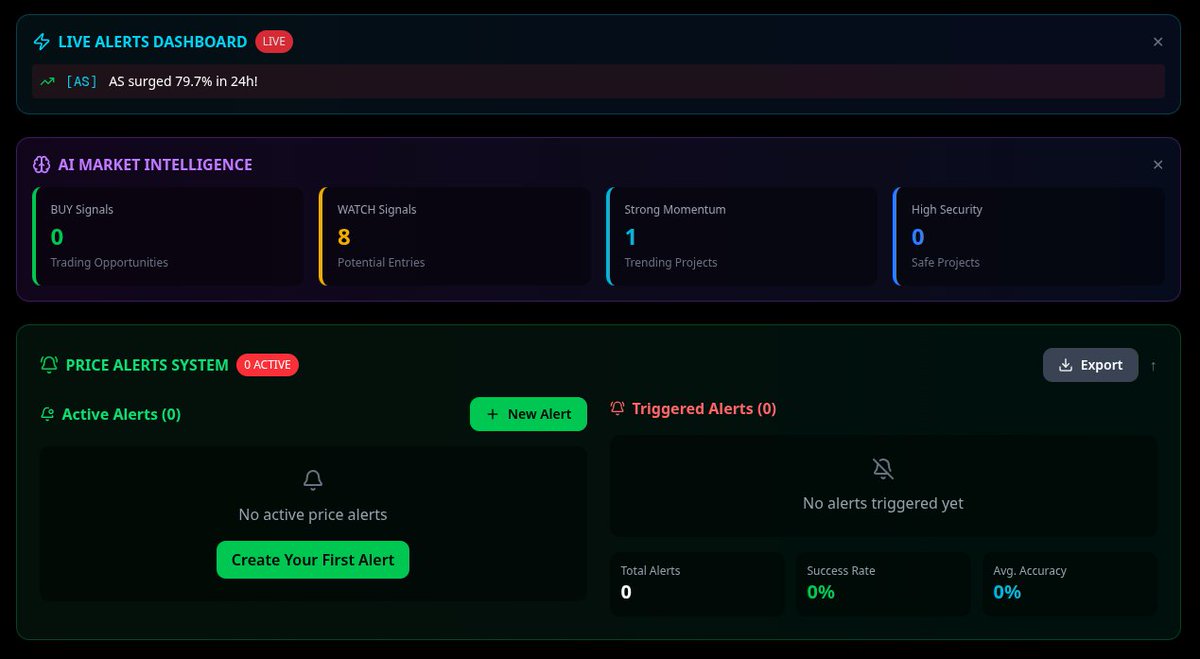Viewport: 1200px width, 659px height.
Task: Click the WATCH Signals value 8
Action: pos(344,237)
